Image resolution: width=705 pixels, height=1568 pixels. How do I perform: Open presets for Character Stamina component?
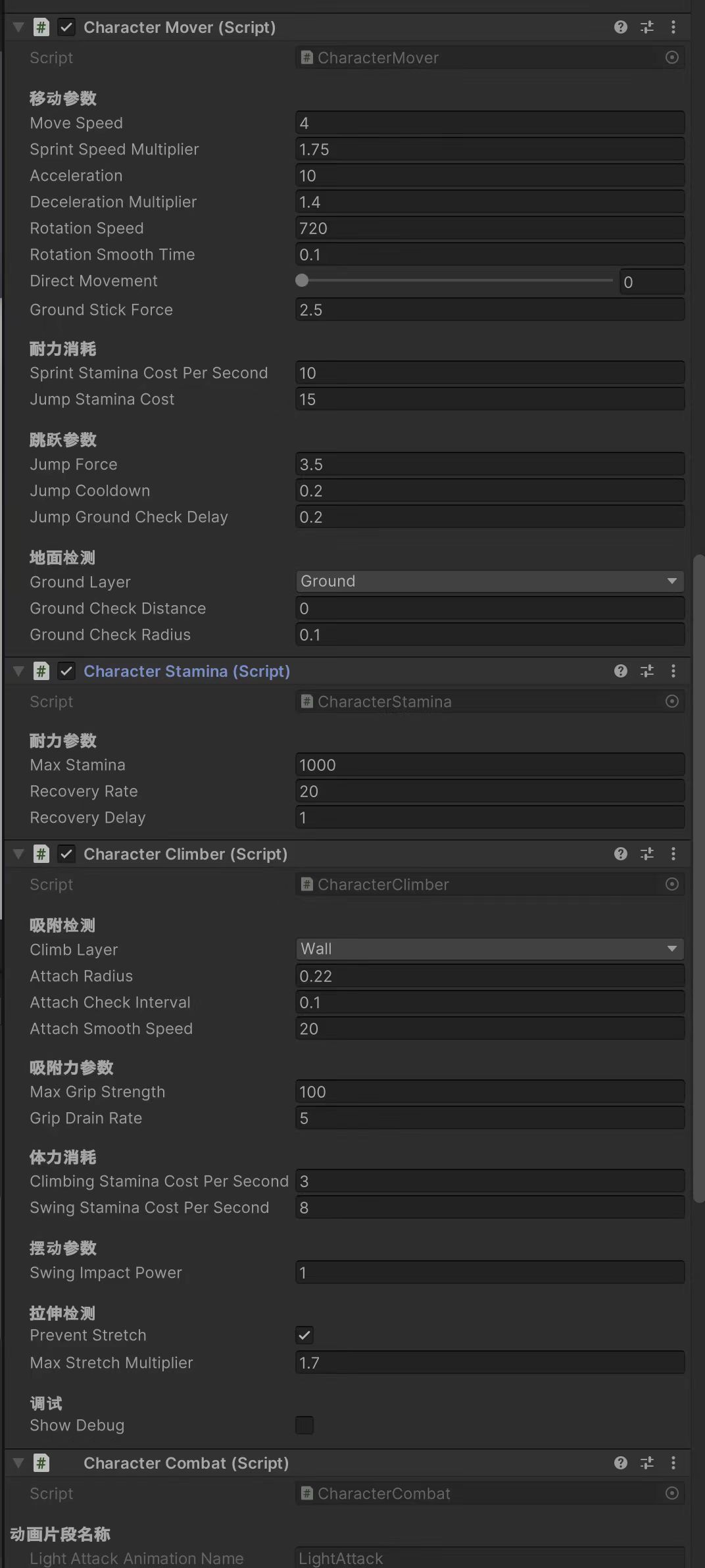pyautogui.click(x=647, y=671)
